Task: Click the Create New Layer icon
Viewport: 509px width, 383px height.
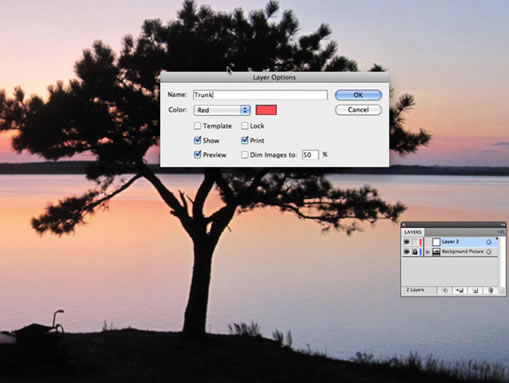Action: click(475, 290)
